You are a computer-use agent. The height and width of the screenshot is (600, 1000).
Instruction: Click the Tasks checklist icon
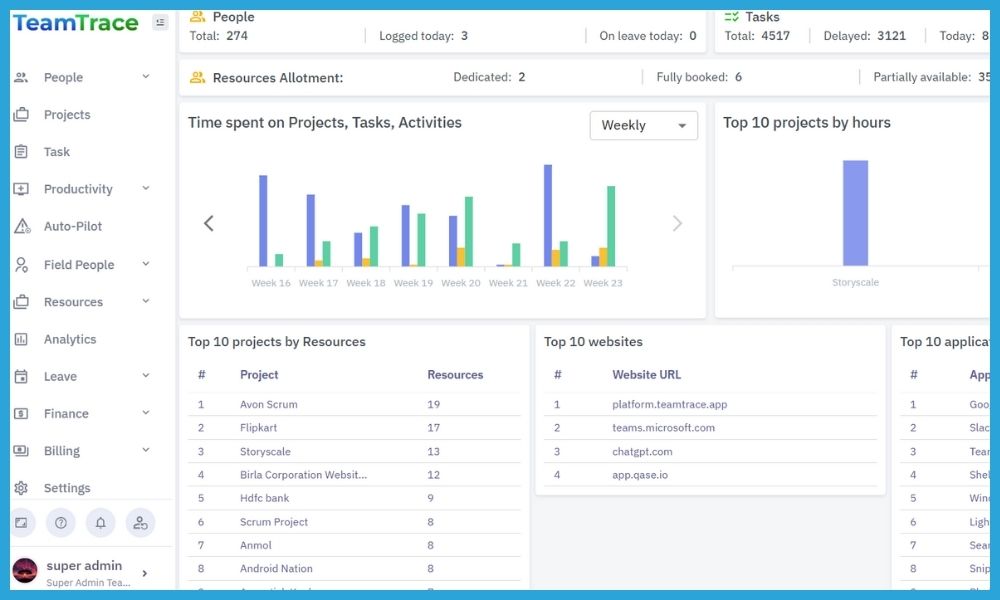point(732,17)
